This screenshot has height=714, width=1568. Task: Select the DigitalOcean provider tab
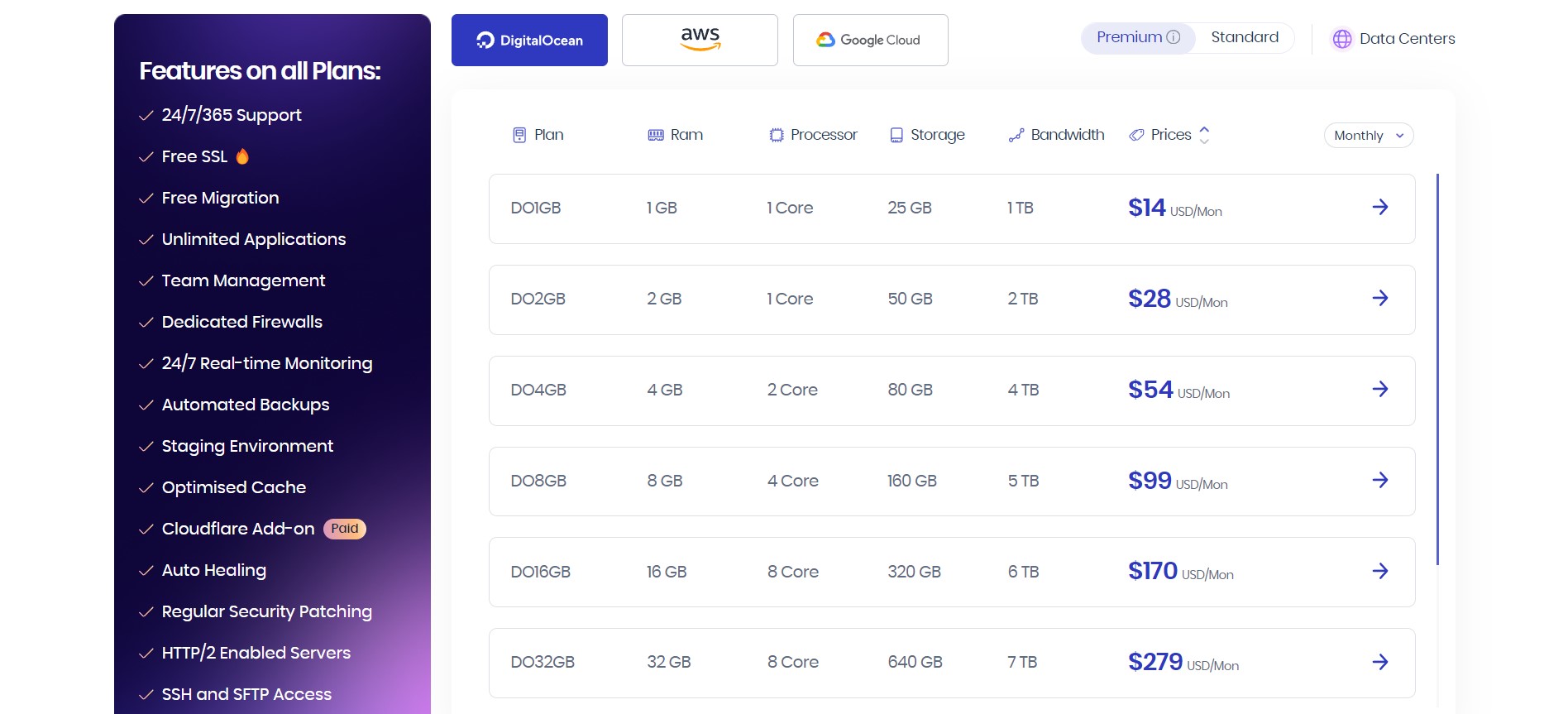(529, 40)
